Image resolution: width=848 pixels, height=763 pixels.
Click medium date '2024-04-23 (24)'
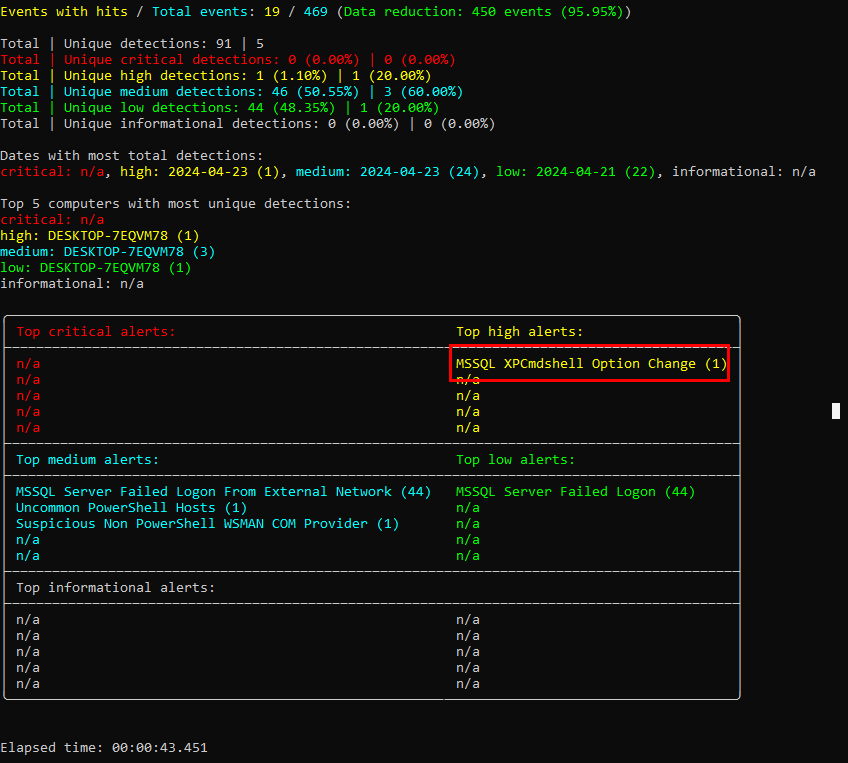[x=420, y=171]
